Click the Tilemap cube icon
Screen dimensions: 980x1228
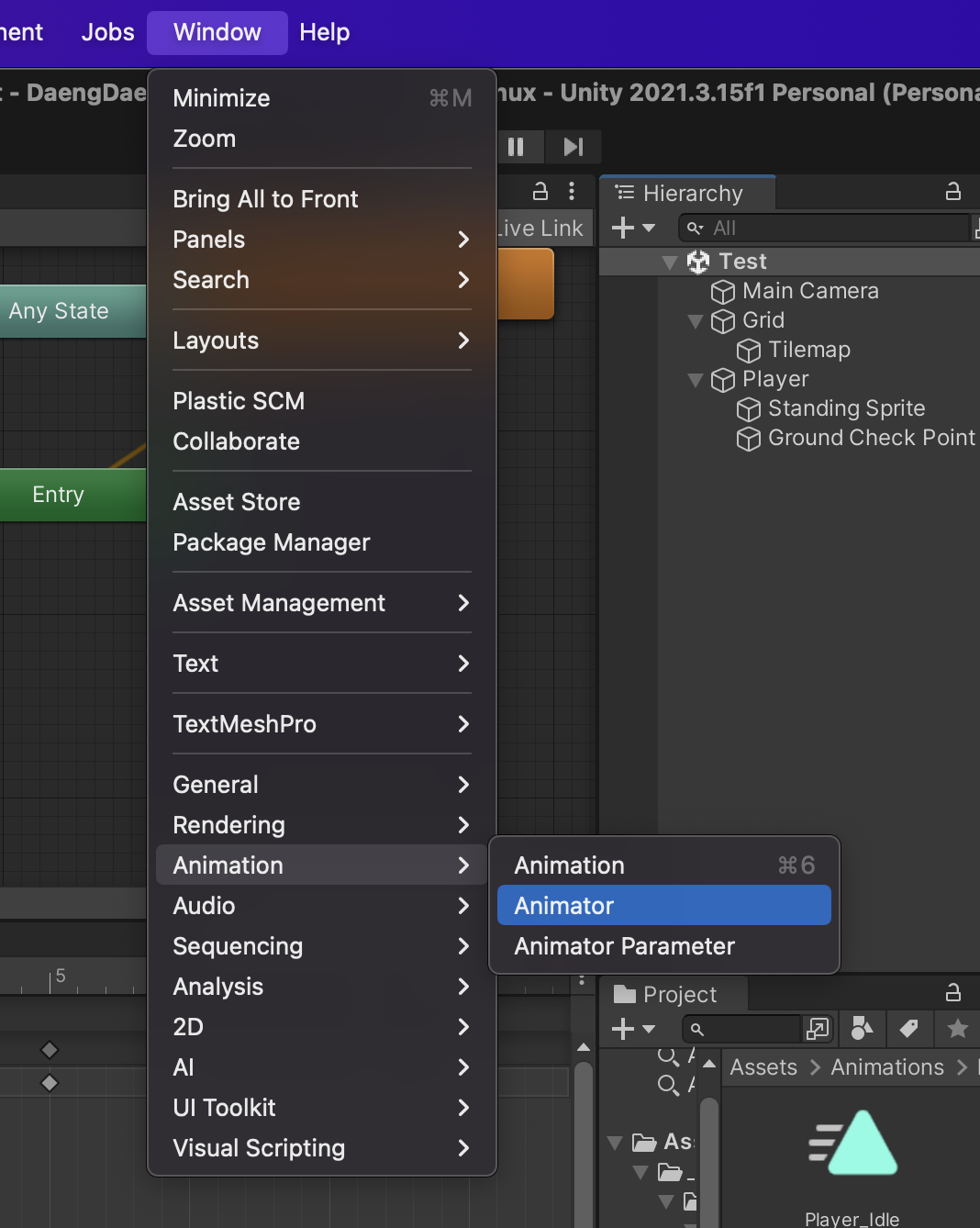pos(749,351)
